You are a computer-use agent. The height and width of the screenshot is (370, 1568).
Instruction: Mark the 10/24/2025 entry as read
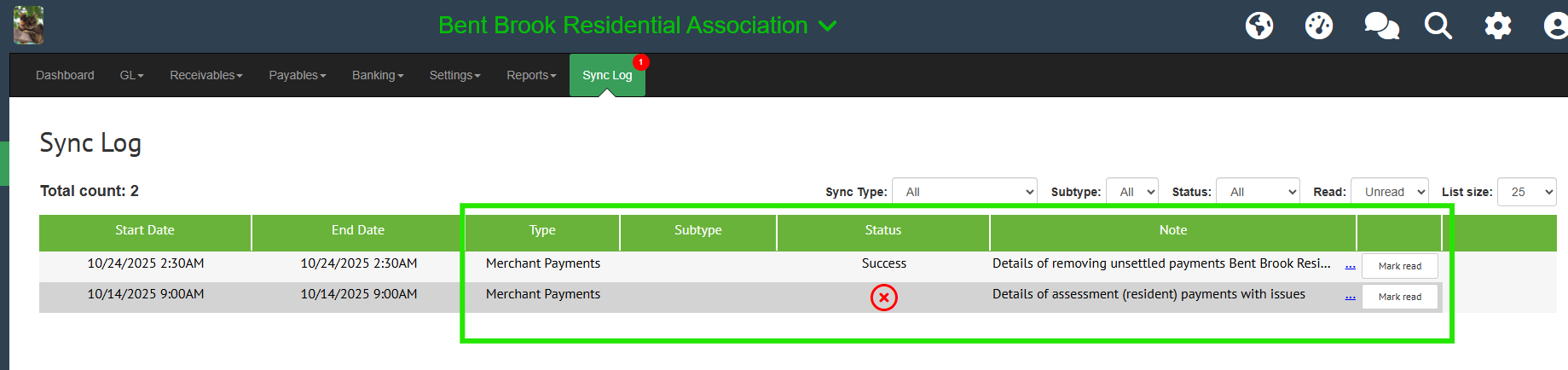click(1399, 266)
